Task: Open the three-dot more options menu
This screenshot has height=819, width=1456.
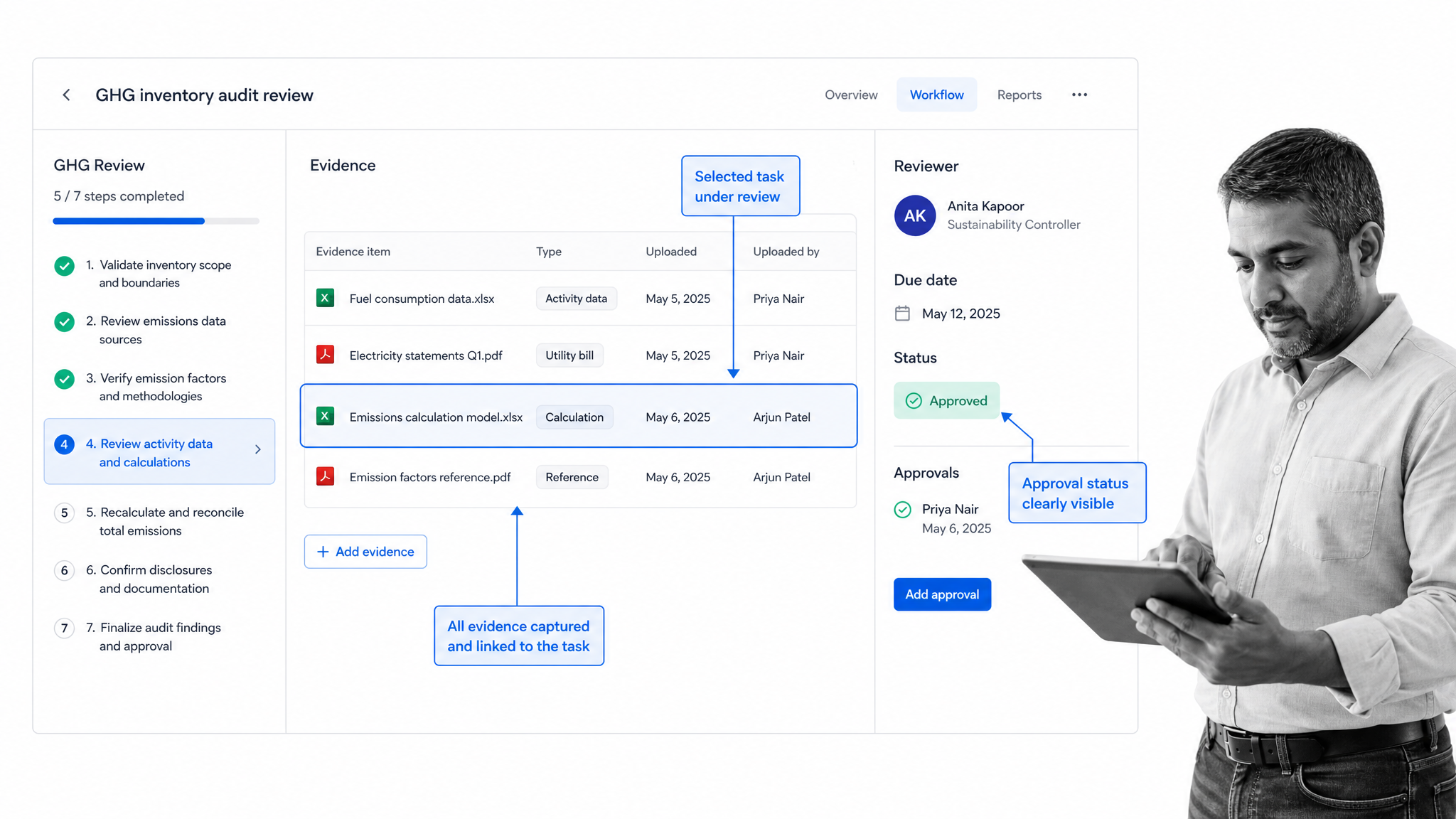Action: [x=1079, y=95]
